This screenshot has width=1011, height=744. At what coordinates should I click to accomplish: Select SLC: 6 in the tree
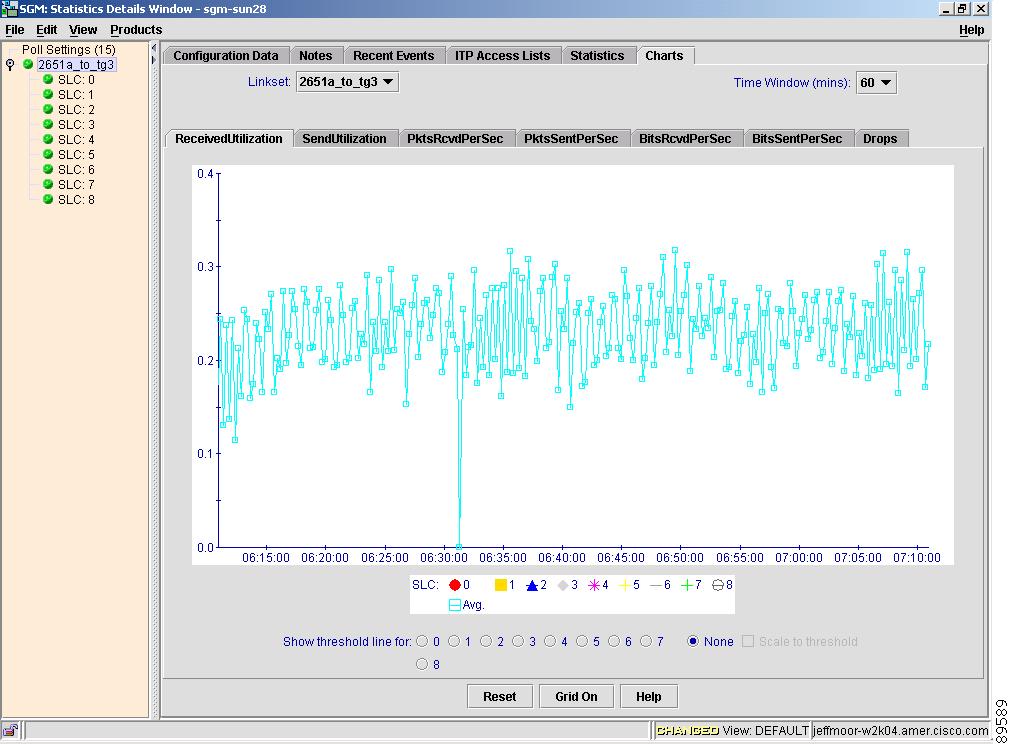[x=76, y=170]
